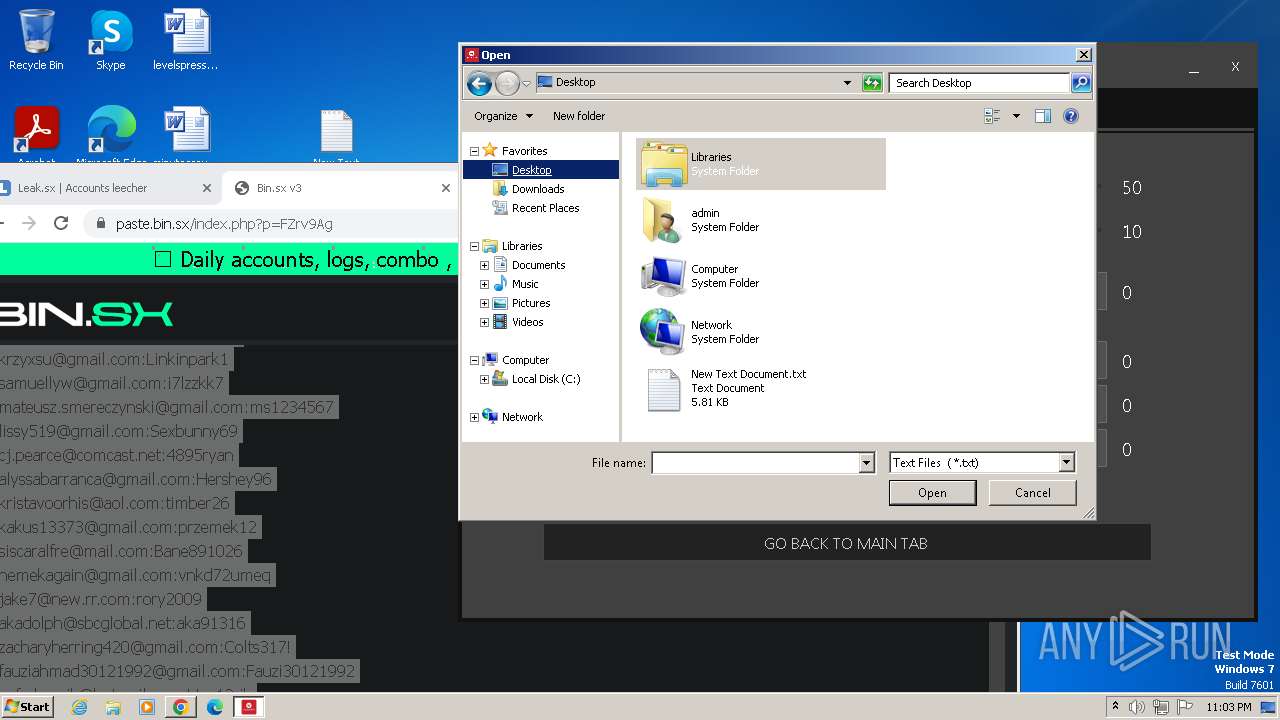Open the Windows Media Player taskbar icon
The width and height of the screenshot is (1280, 720).
(x=147, y=707)
